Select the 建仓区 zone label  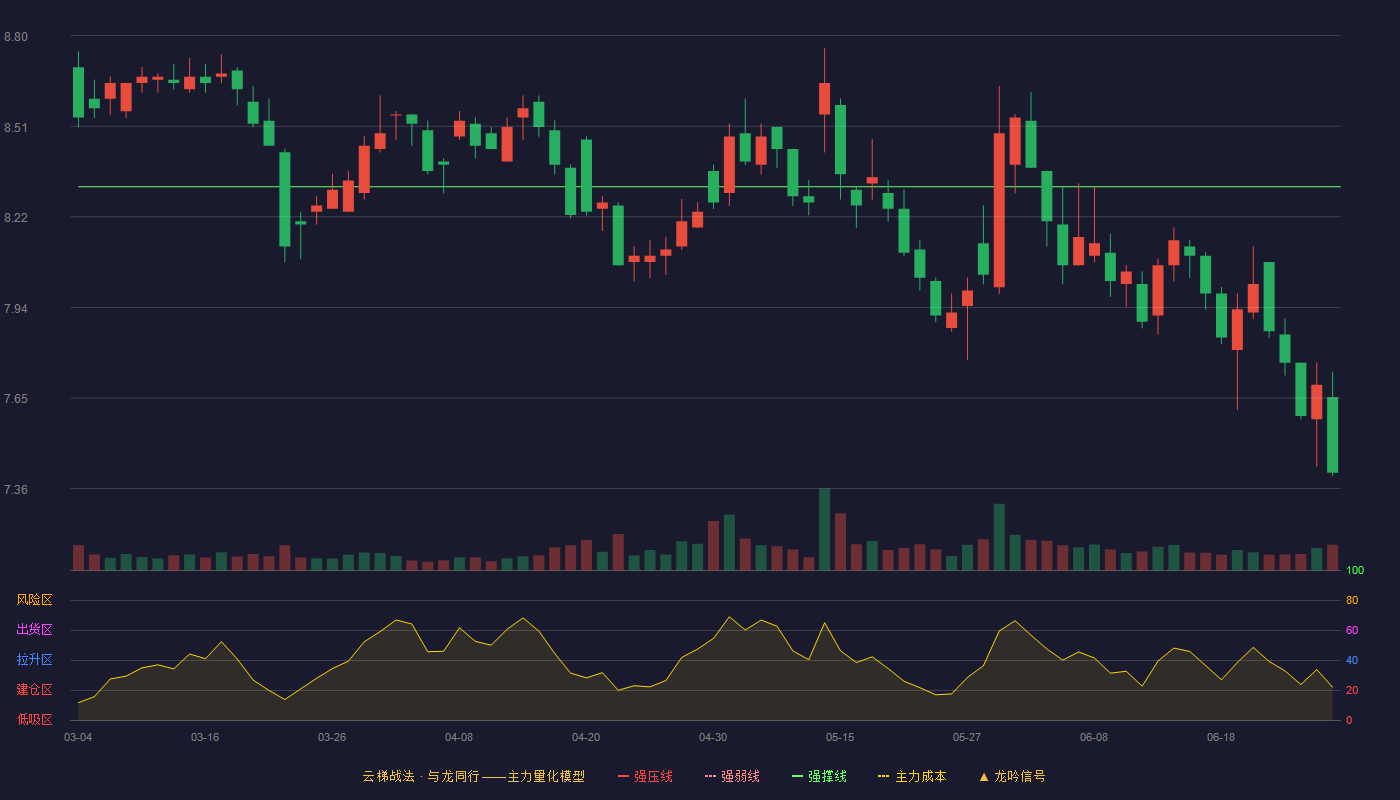tap(34, 690)
